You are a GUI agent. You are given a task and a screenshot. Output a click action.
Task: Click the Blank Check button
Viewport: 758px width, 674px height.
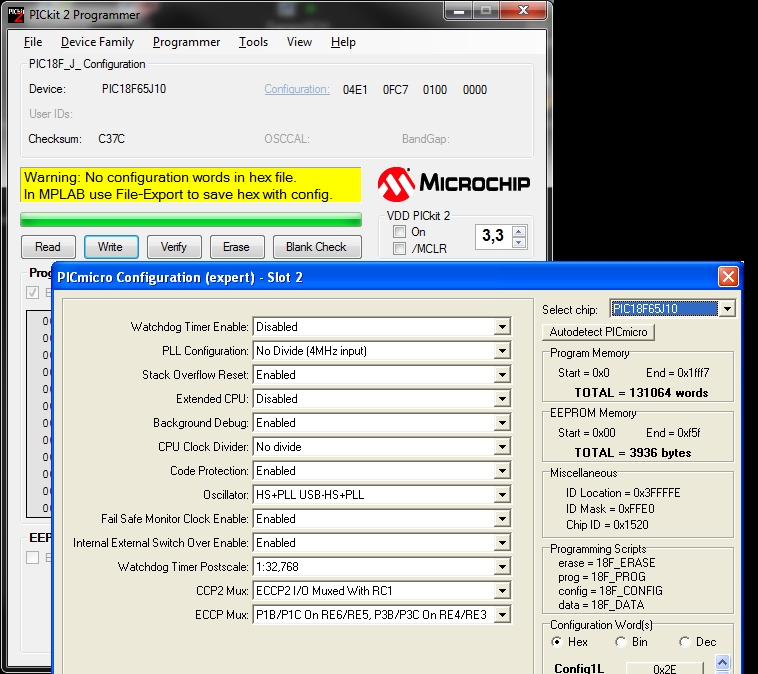coord(317,247)
